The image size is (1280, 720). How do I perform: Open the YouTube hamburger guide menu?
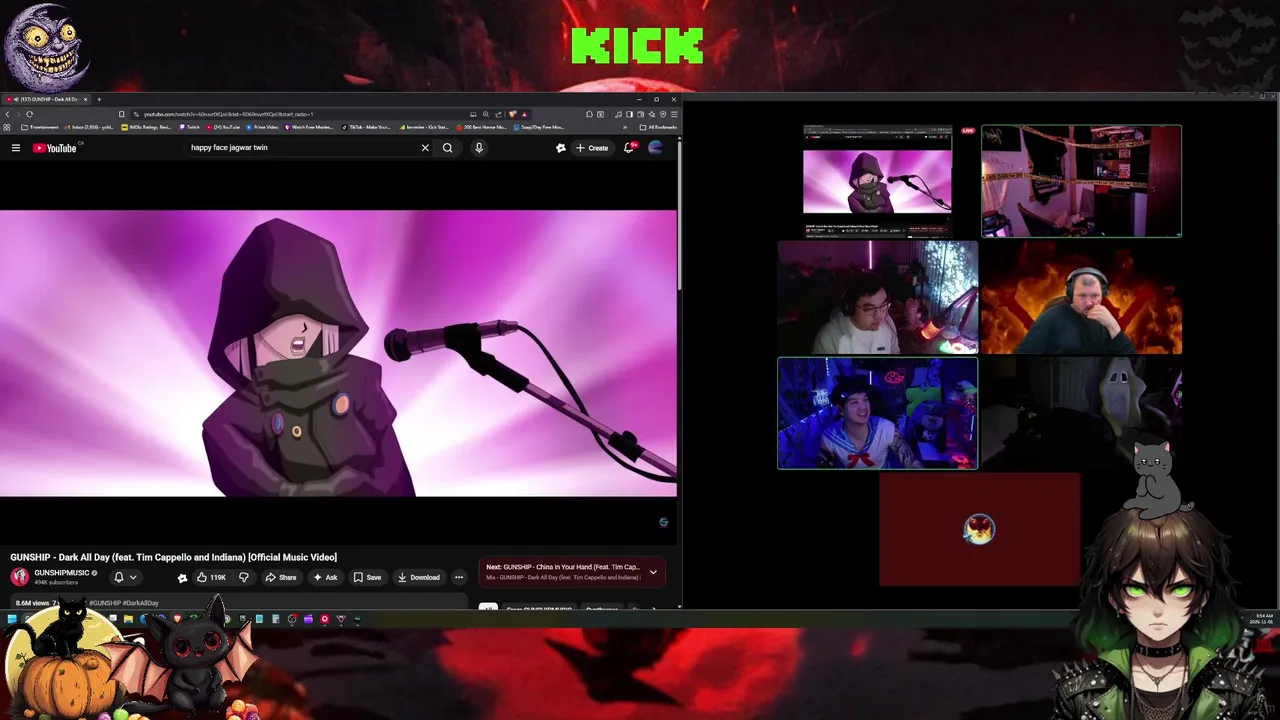click(15, 148)
